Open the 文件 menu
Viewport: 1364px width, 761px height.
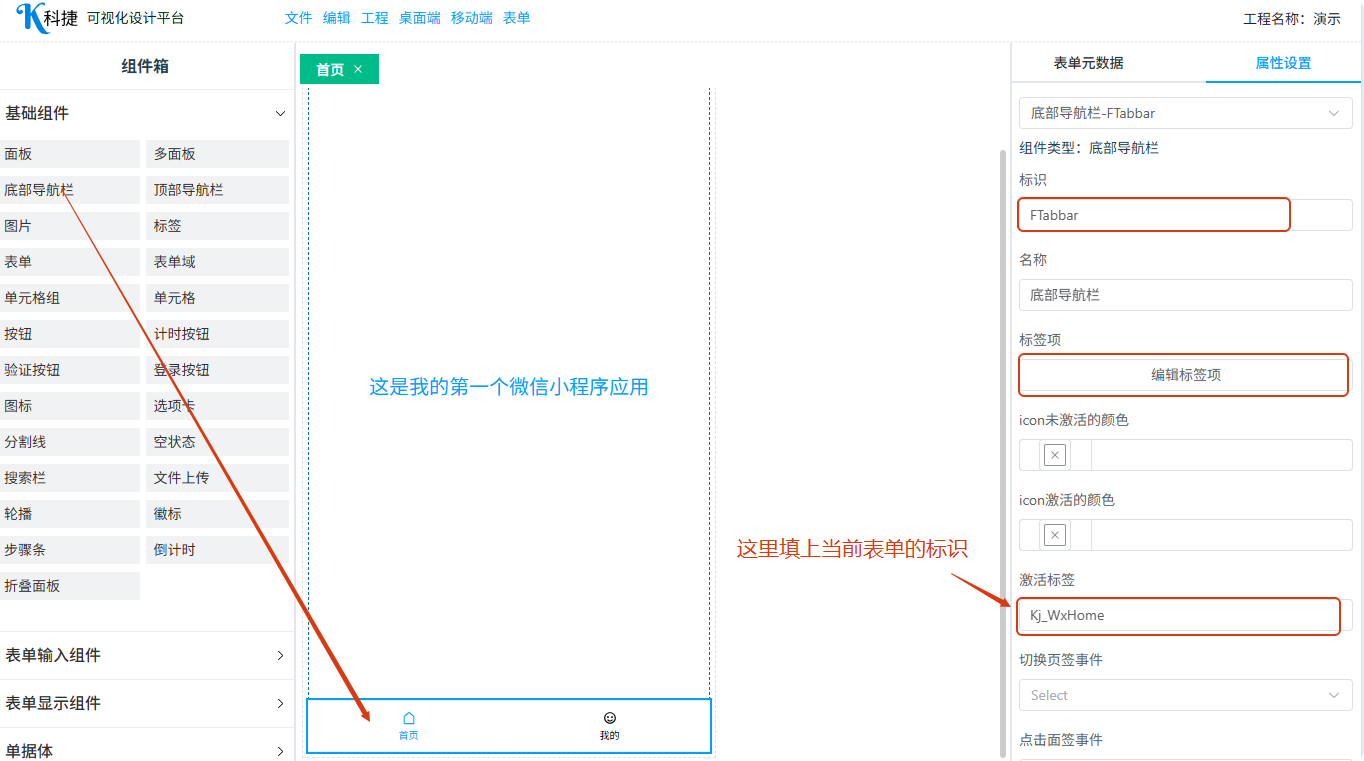[298, 18]
